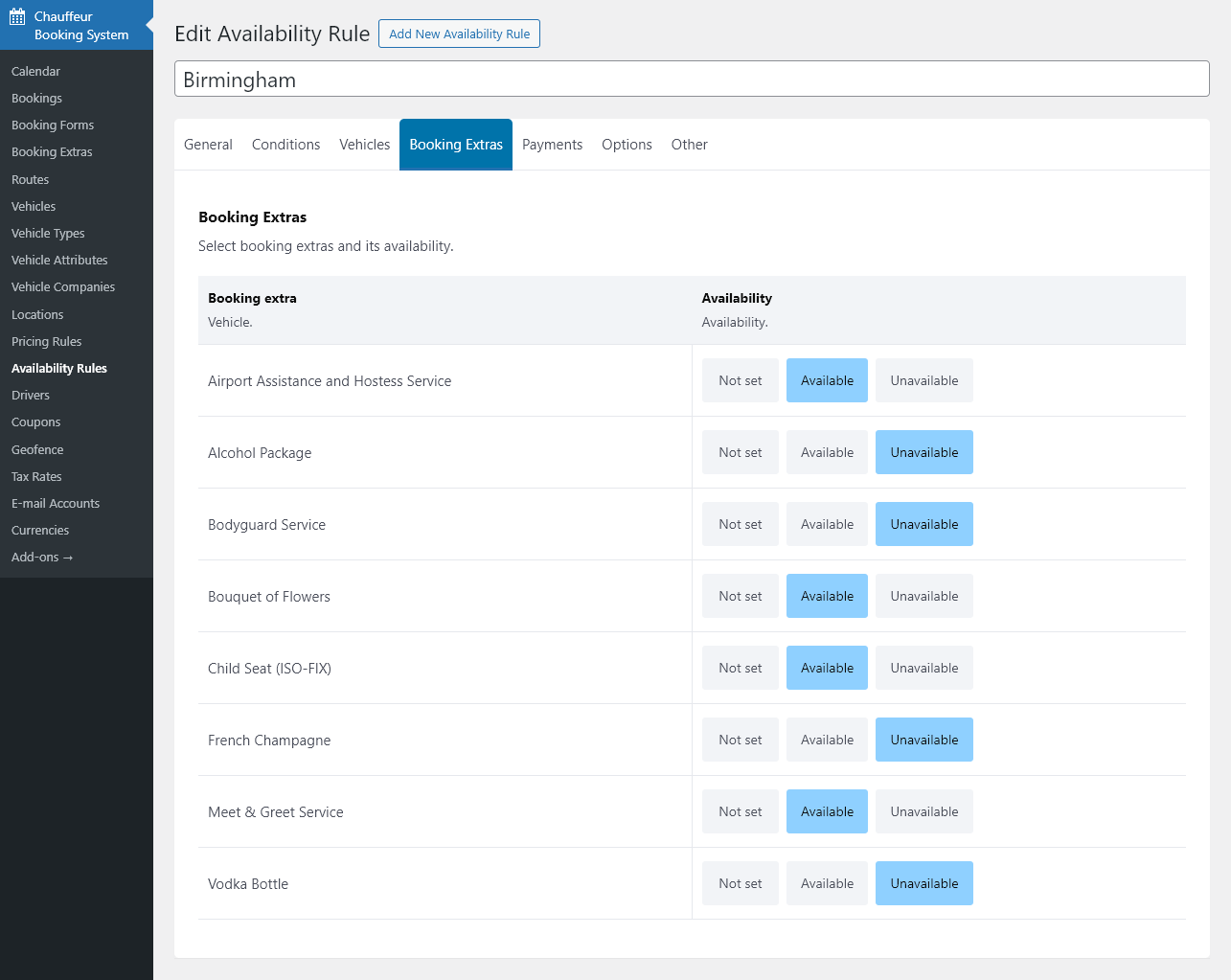
Task: Mark Bouquet of Flowers as Unavailable
Action: pos(923,596)
